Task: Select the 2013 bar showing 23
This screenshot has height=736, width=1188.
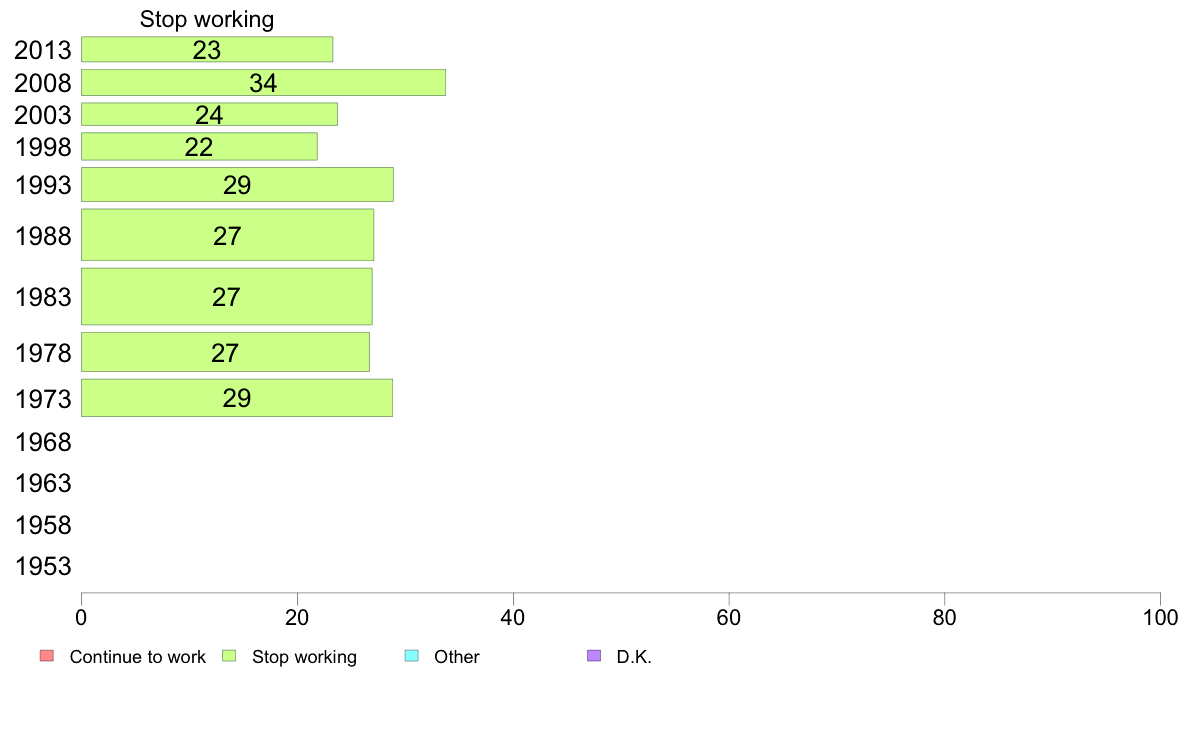Action: (x=207, y=49)
